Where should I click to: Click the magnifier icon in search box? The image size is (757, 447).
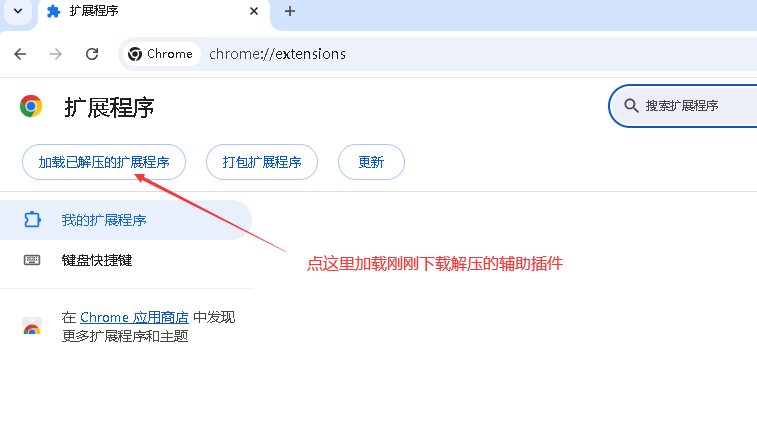tap(631, 106)
